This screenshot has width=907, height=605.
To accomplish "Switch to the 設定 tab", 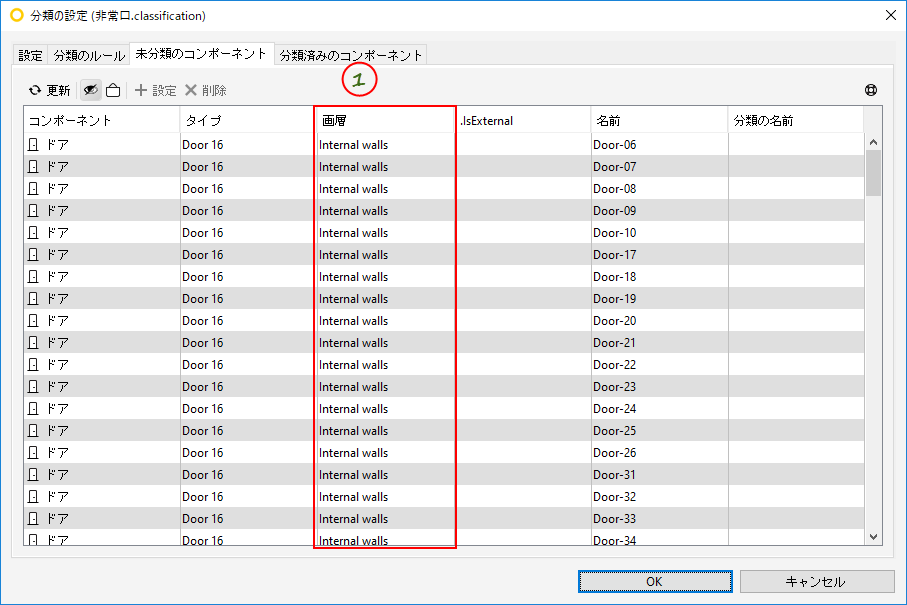I will 30,55.
